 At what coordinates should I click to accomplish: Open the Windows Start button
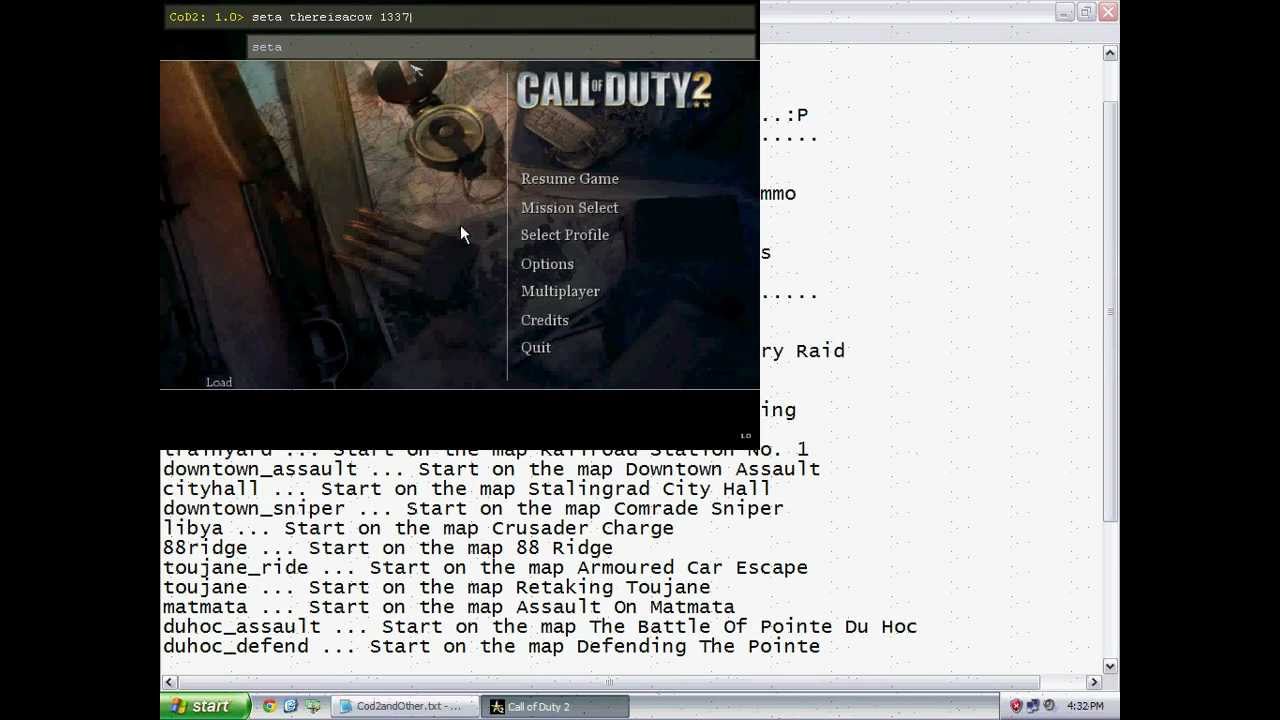204,706
